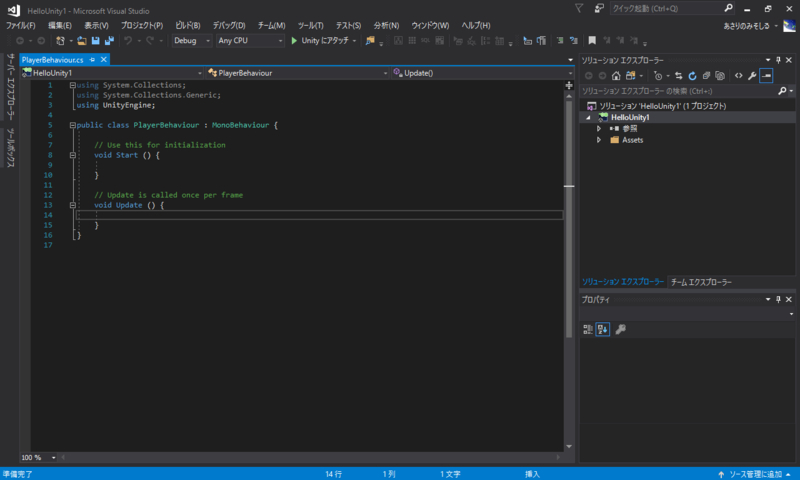Screen dimensions: 800x480
Task: Open ツールボックス side tab
Action: [11, 148]
